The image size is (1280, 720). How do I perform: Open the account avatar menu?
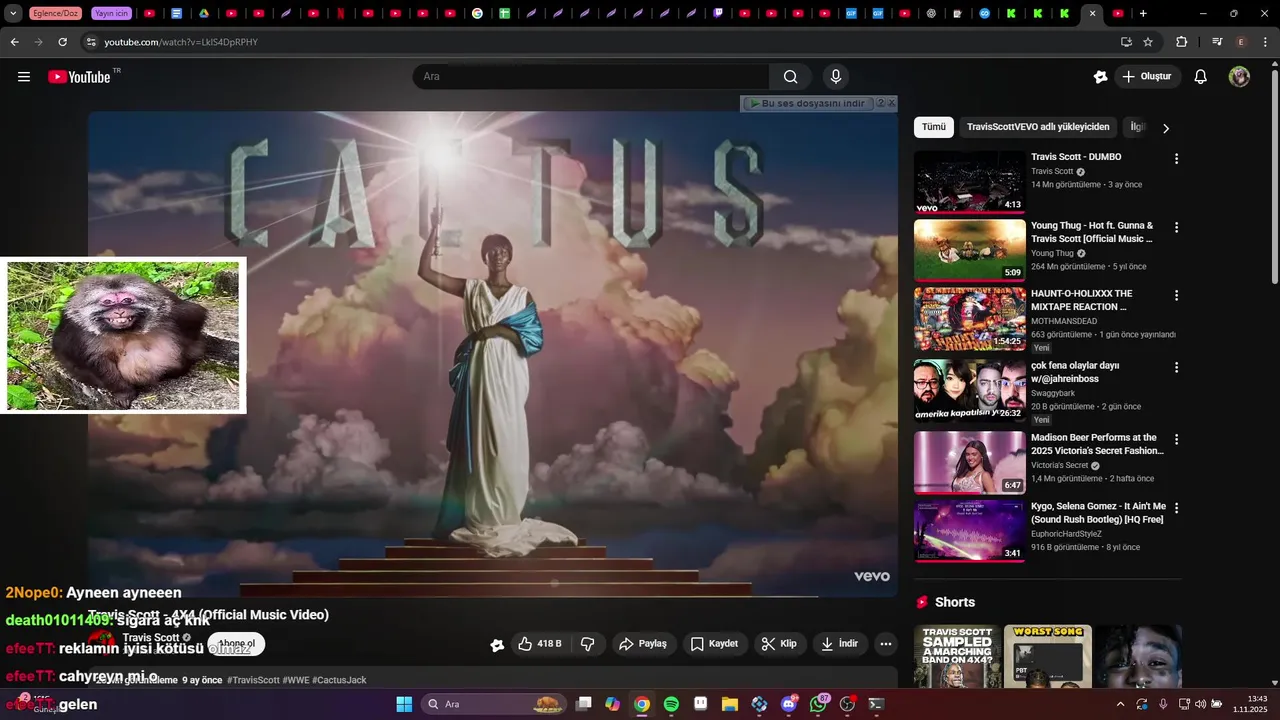(1239, 77)
